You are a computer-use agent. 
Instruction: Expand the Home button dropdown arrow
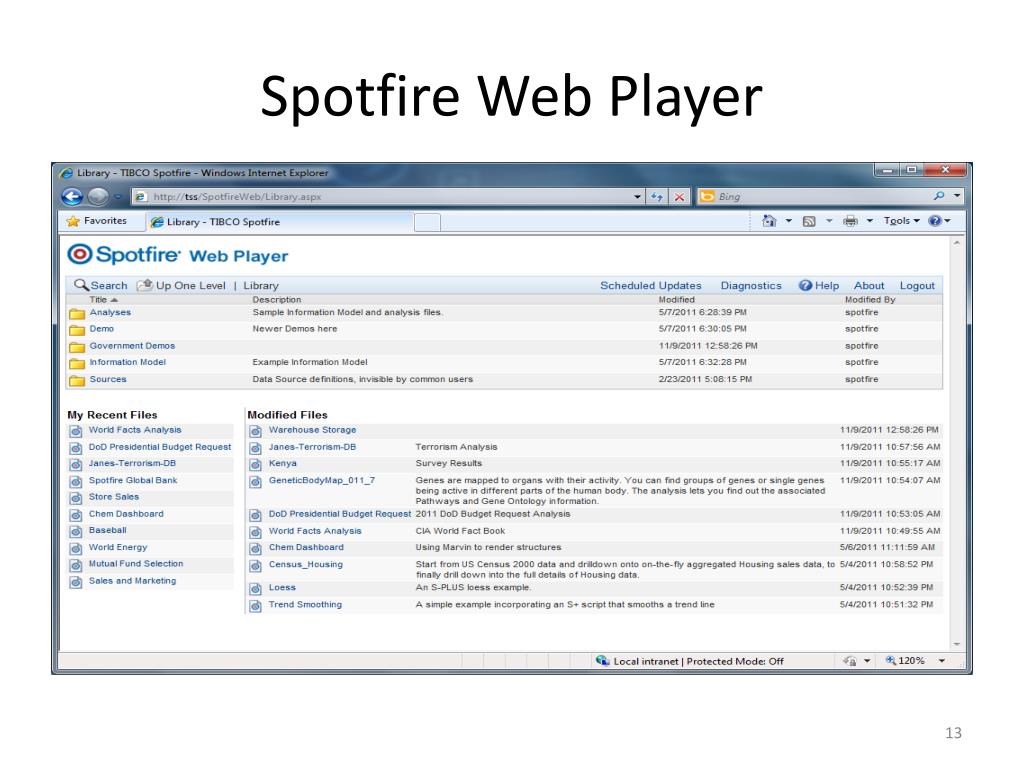789,221
